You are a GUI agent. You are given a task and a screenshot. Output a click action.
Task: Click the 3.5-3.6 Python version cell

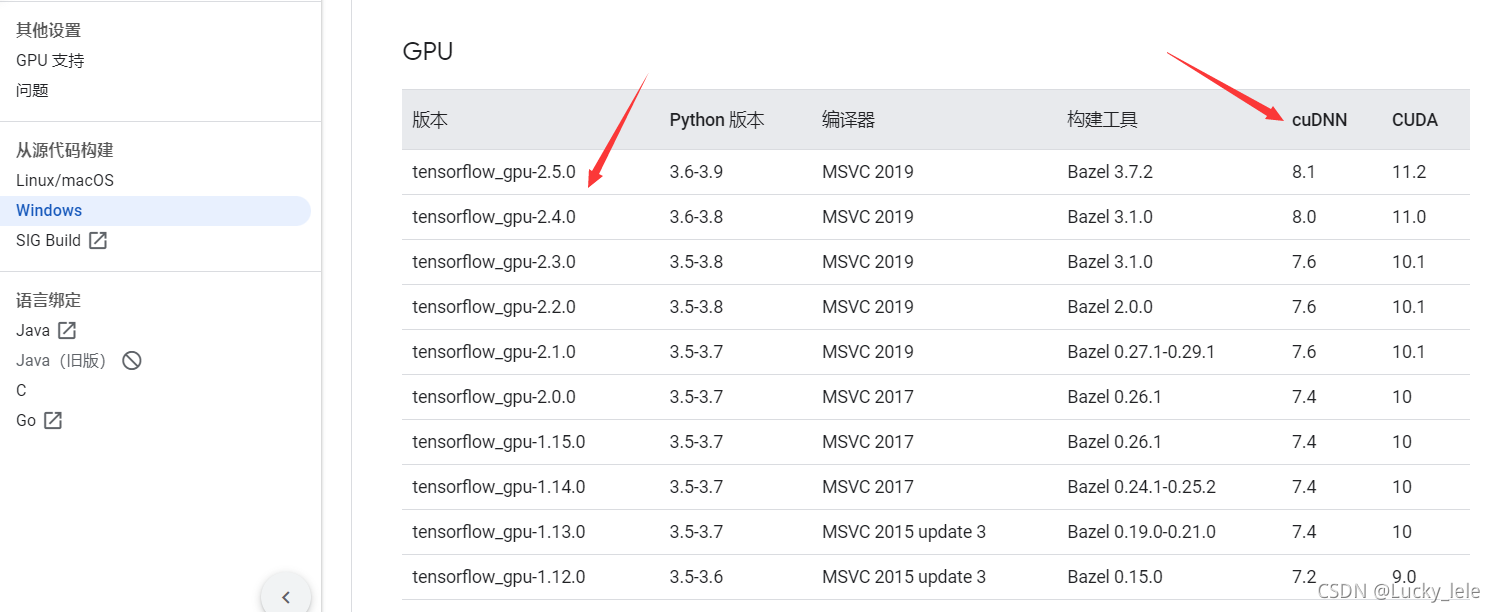pyautogui.click(x=696, y=577)
